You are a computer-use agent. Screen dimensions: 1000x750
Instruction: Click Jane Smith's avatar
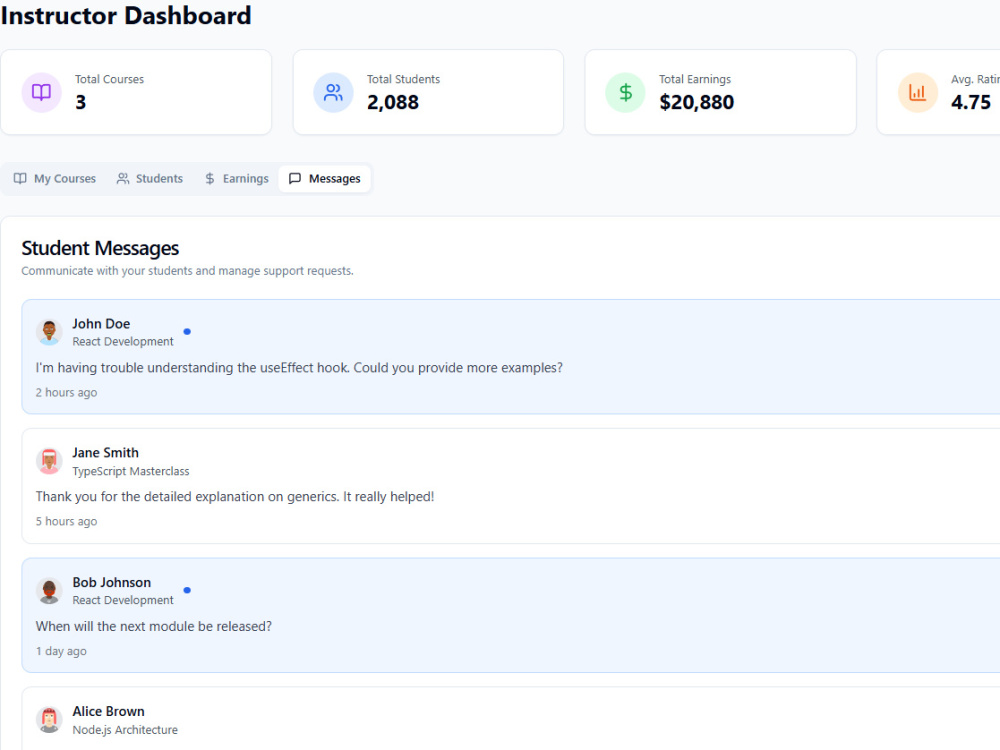click(x=49, y=462)
